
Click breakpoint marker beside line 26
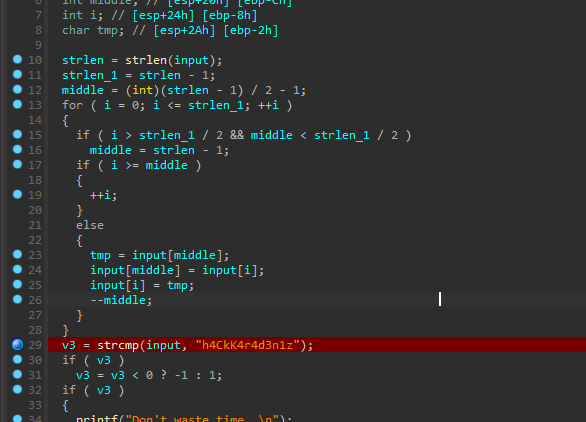click(18, 299)
